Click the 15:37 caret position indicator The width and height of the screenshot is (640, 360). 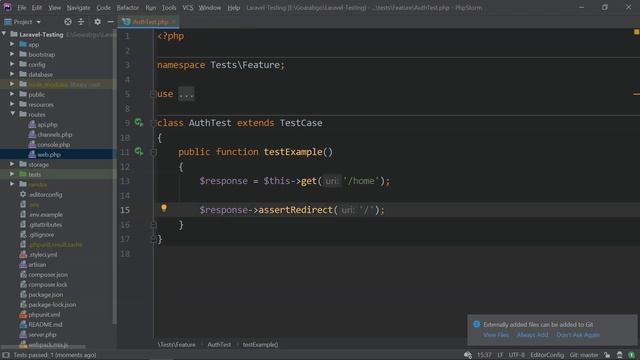coord(484,355)
